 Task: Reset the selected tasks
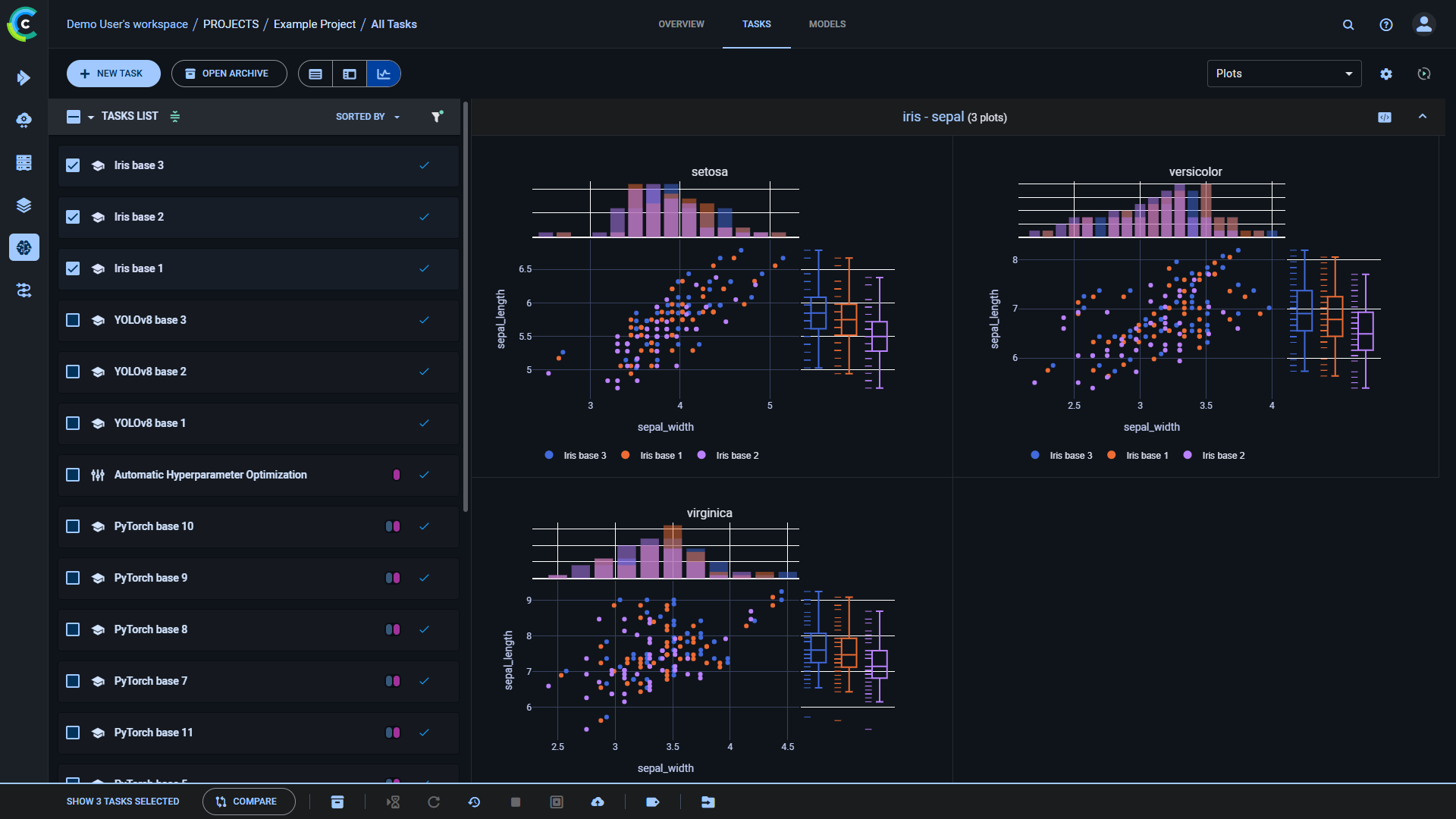click(434, 802)
